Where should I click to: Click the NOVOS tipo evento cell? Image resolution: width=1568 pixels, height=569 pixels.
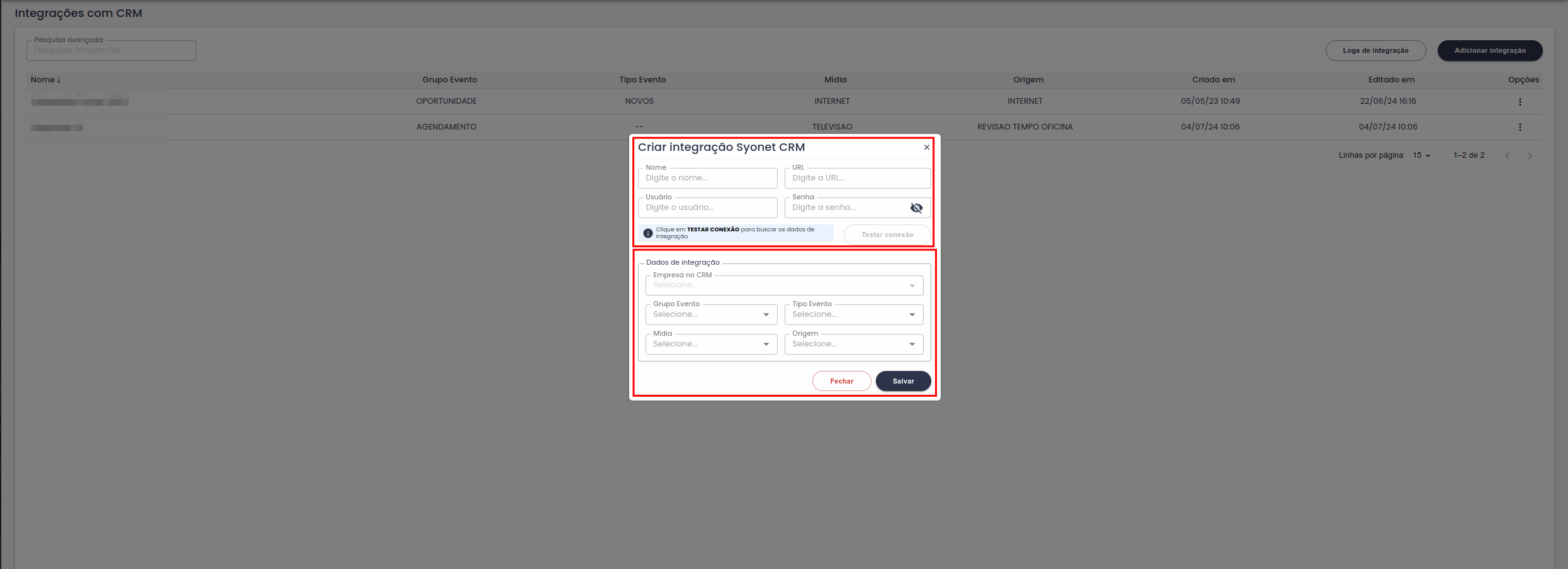[639, 101]
